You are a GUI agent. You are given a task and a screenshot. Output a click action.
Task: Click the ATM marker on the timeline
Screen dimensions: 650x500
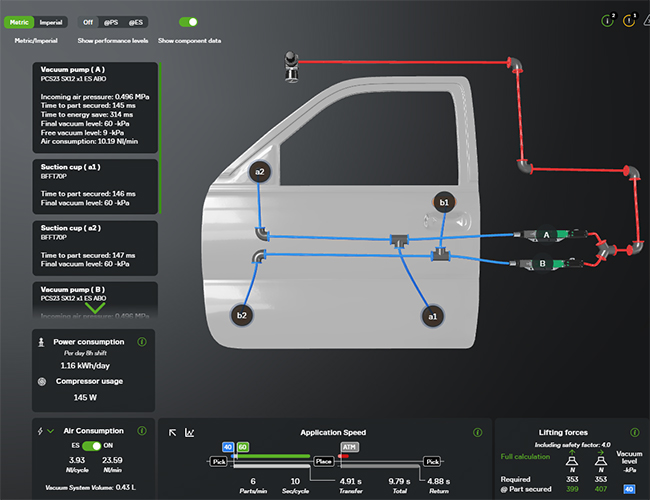pos(349,447)
